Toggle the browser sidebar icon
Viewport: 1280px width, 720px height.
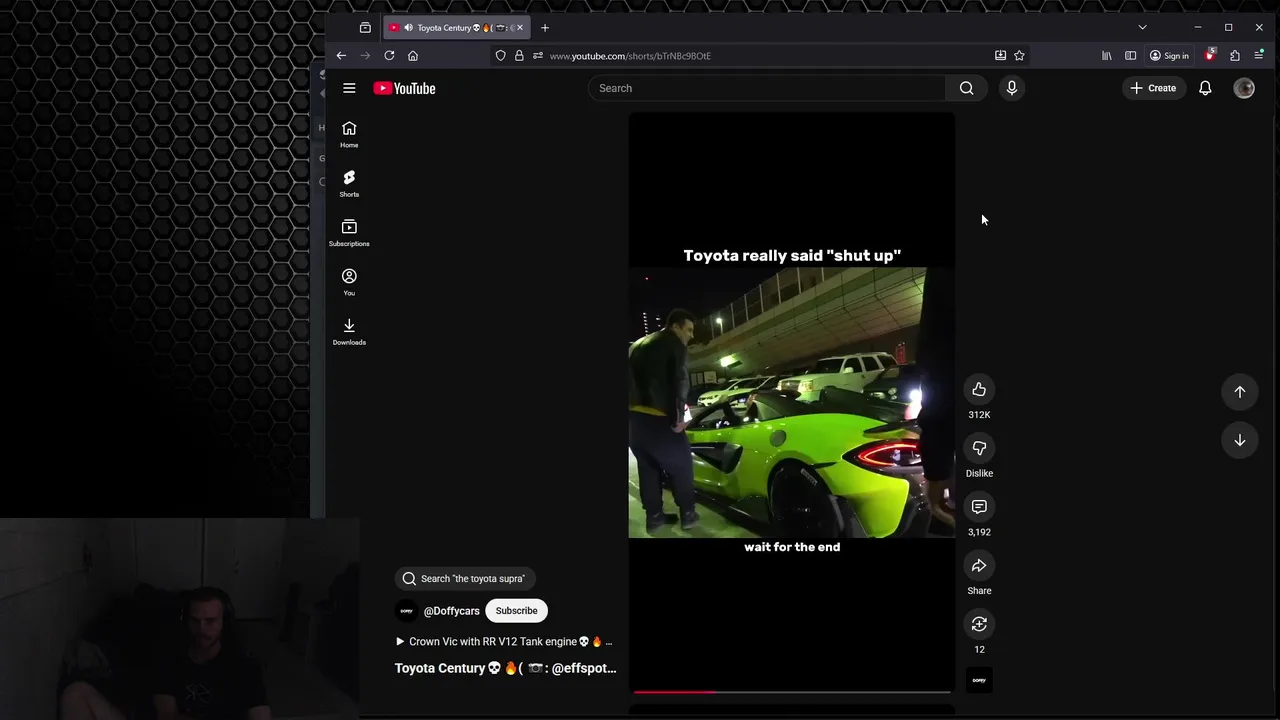point(1130,56)
